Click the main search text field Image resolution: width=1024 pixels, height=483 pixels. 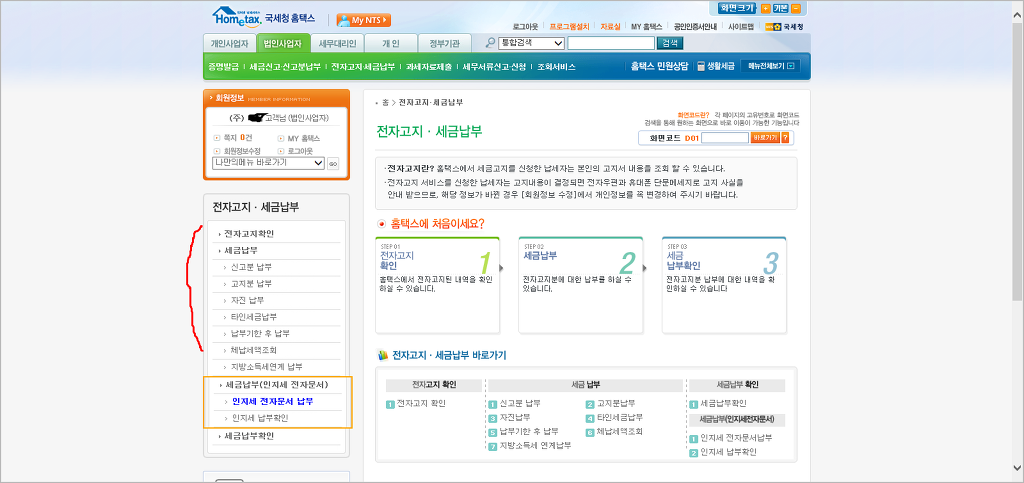click(611, 43)
